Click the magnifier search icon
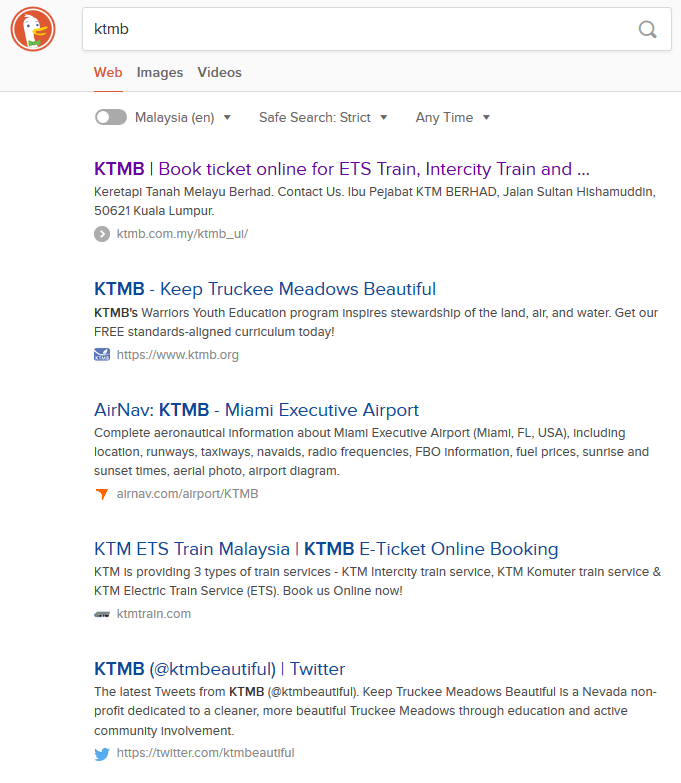The height and width of the screenshot is (783, 681). [x=648, y=29]
